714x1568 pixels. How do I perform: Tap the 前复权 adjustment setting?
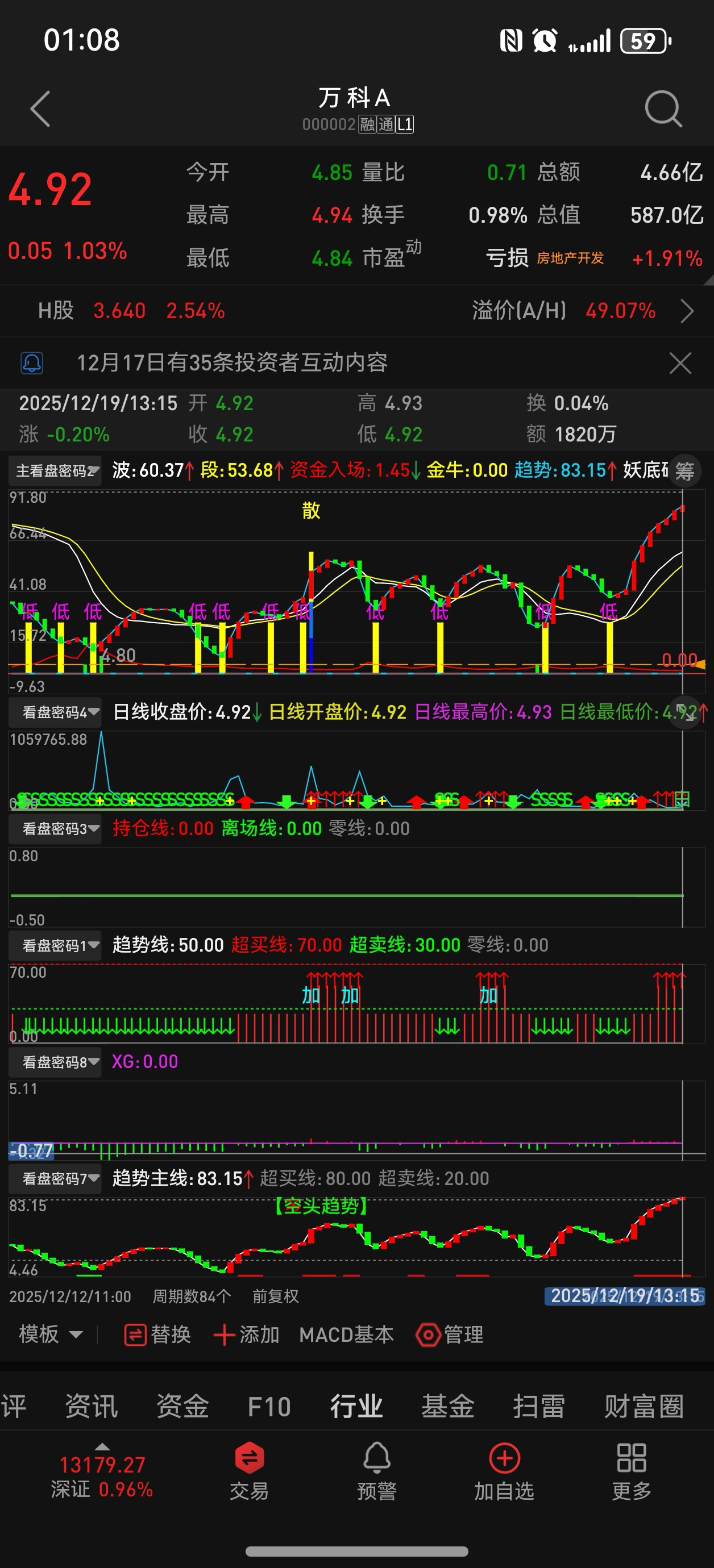276,1296
